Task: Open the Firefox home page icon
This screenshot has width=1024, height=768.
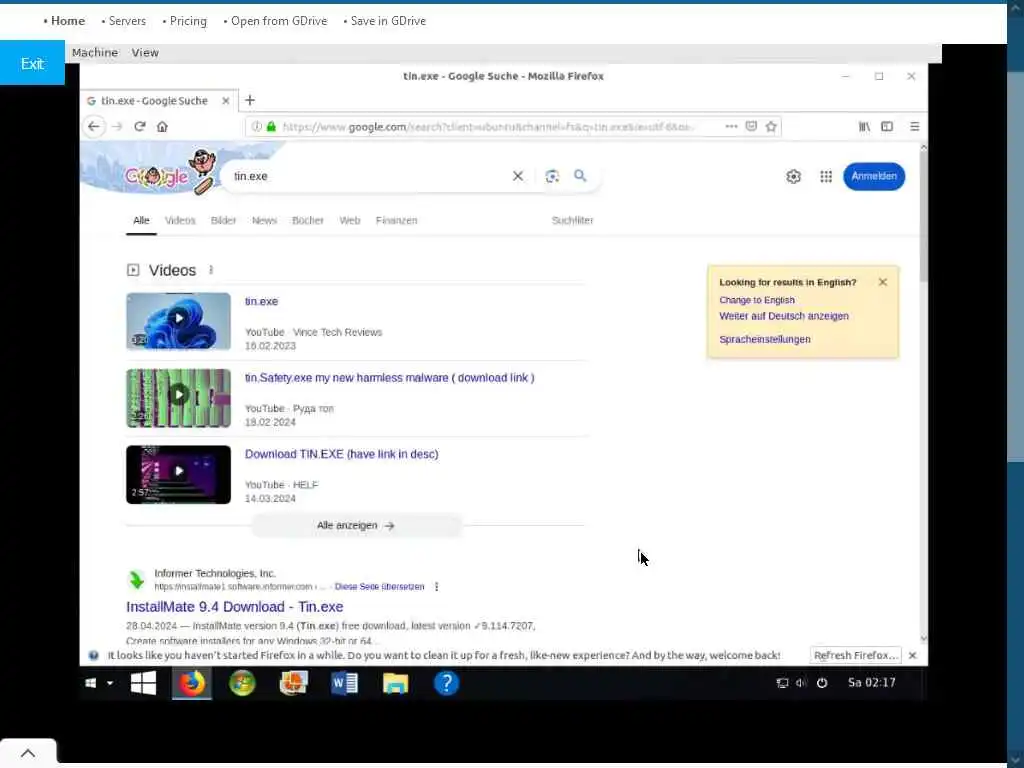Action: [x=162, y=127]
